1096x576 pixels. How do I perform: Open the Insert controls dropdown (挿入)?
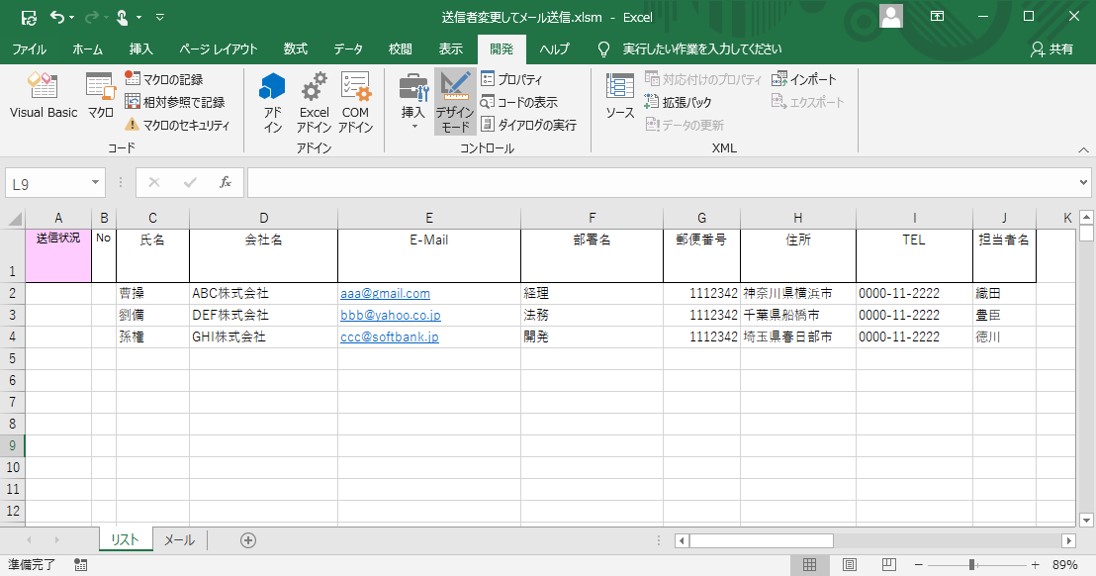[413, 102]
